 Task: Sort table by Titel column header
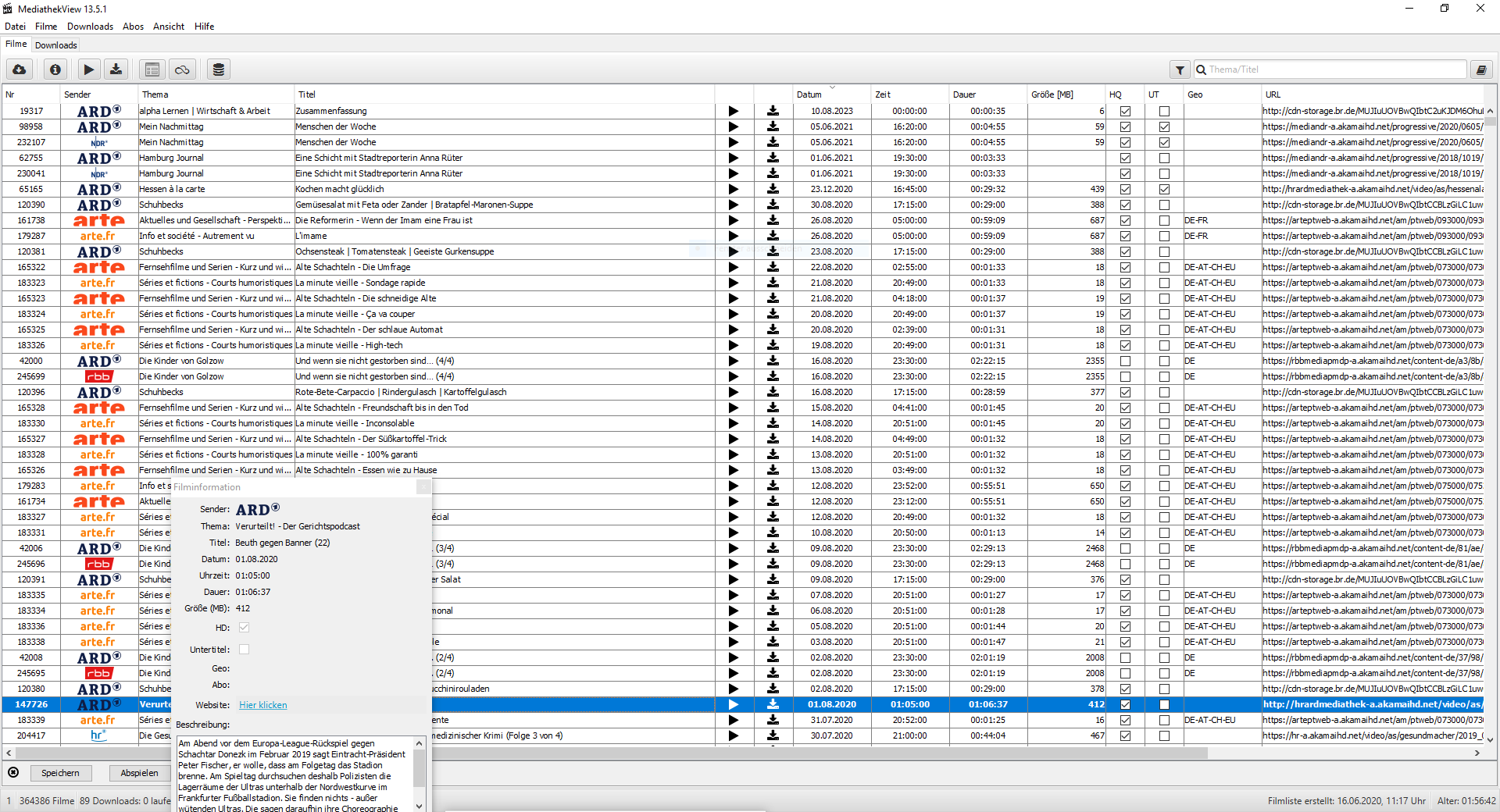[505, 94]
